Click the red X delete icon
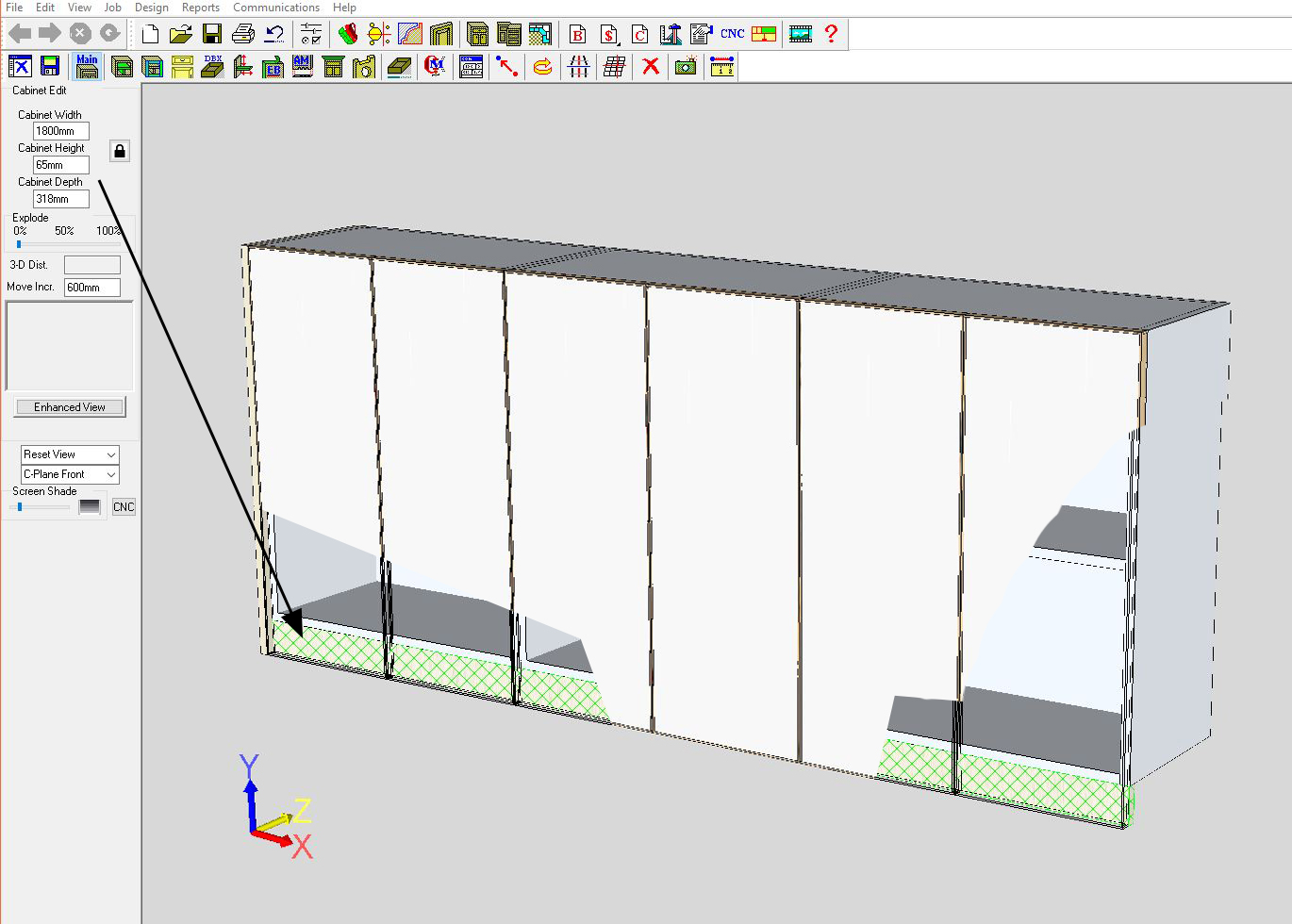Viewport: 1292px width, 924px height. tap(650, 66)
